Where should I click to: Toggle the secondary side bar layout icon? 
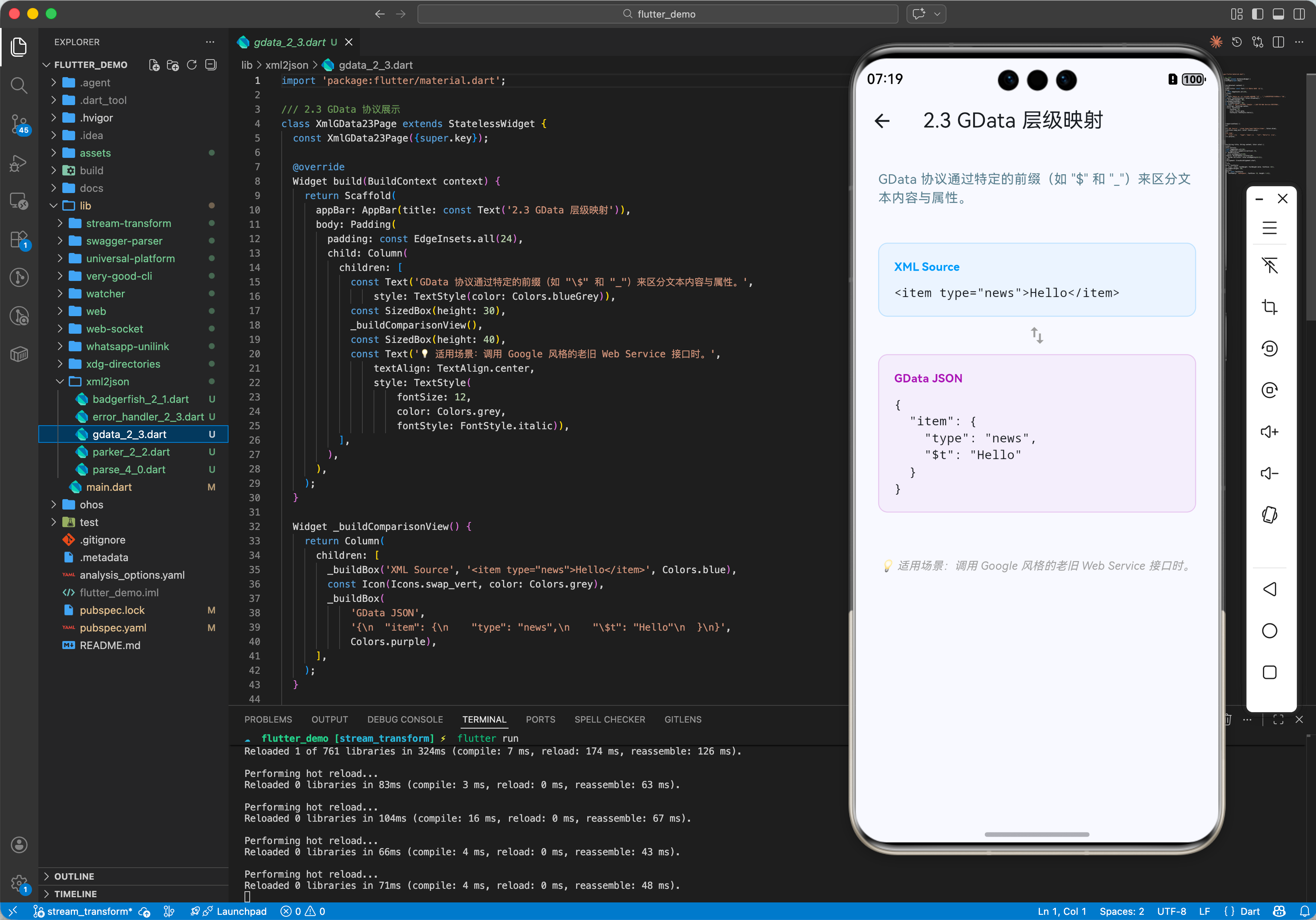[x=1299, y=14]
